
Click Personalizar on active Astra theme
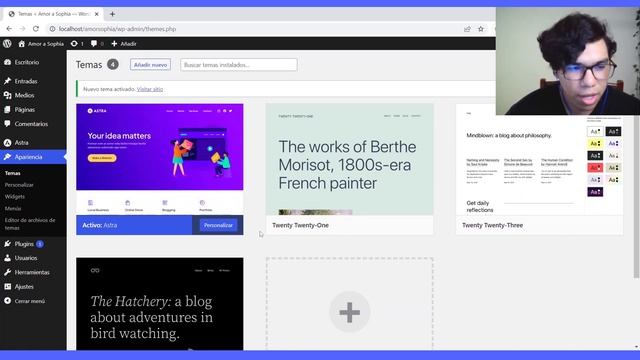coord(218,225)
